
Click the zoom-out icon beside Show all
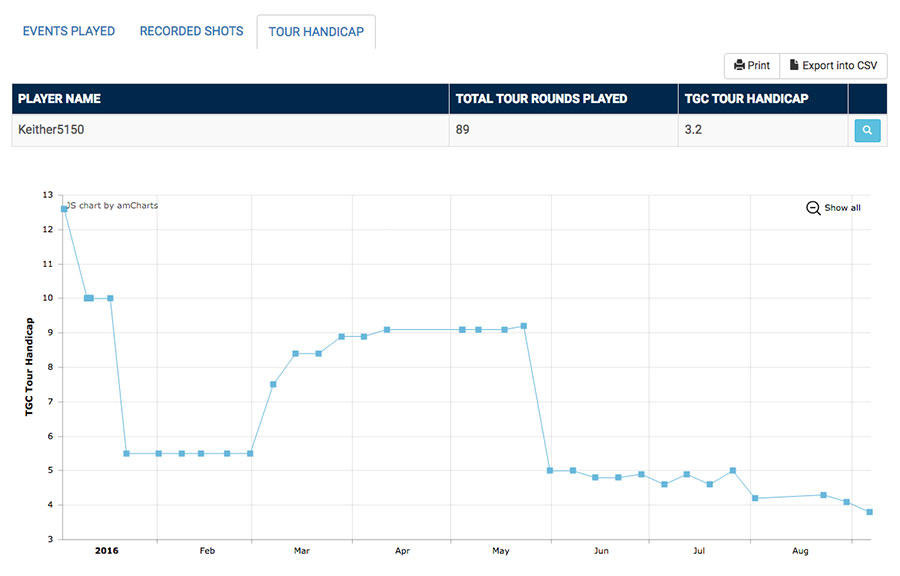[x=813, y=208]
